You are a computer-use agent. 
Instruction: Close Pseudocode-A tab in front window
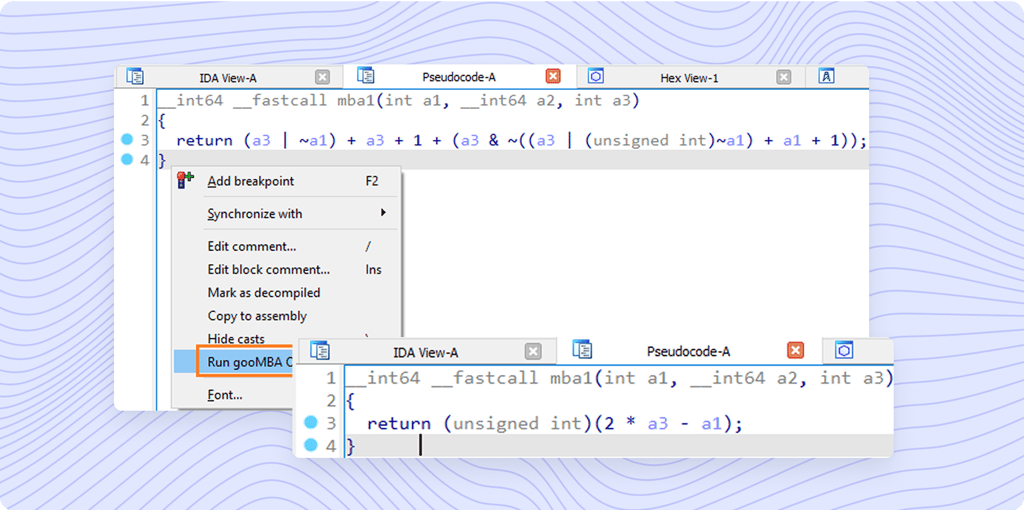[x=795, y=351]
